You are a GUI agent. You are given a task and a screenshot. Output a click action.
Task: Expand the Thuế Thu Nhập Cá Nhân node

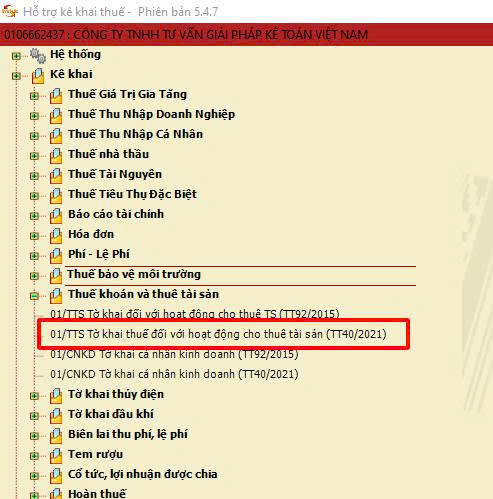34,136
